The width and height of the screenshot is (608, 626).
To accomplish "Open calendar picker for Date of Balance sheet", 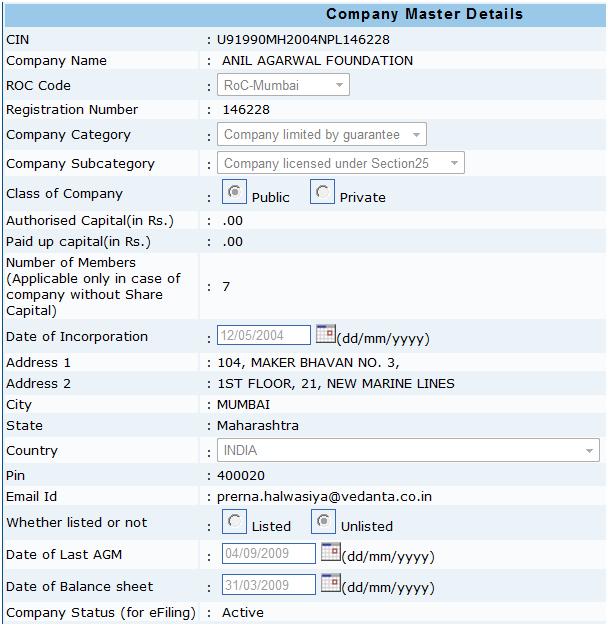I will (331, 583).
